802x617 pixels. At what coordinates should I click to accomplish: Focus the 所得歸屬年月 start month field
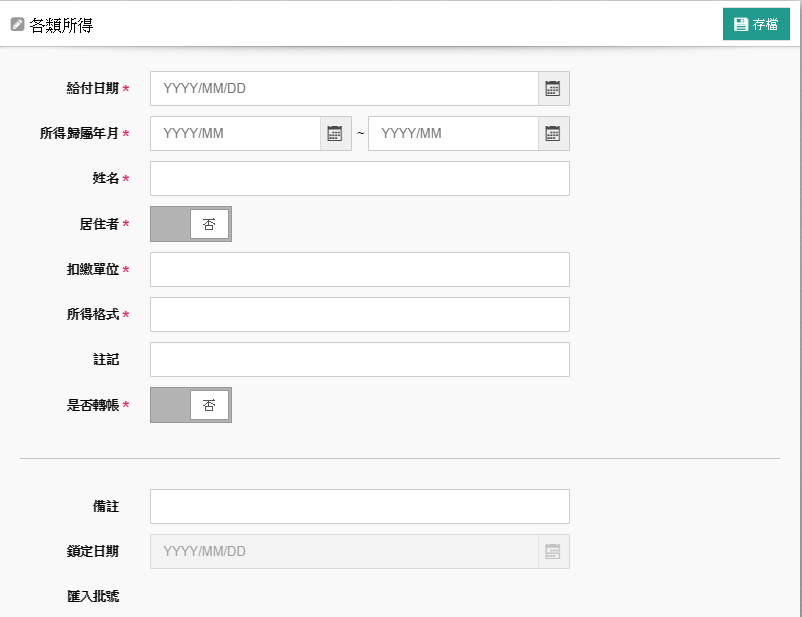(x=235, y=134)
